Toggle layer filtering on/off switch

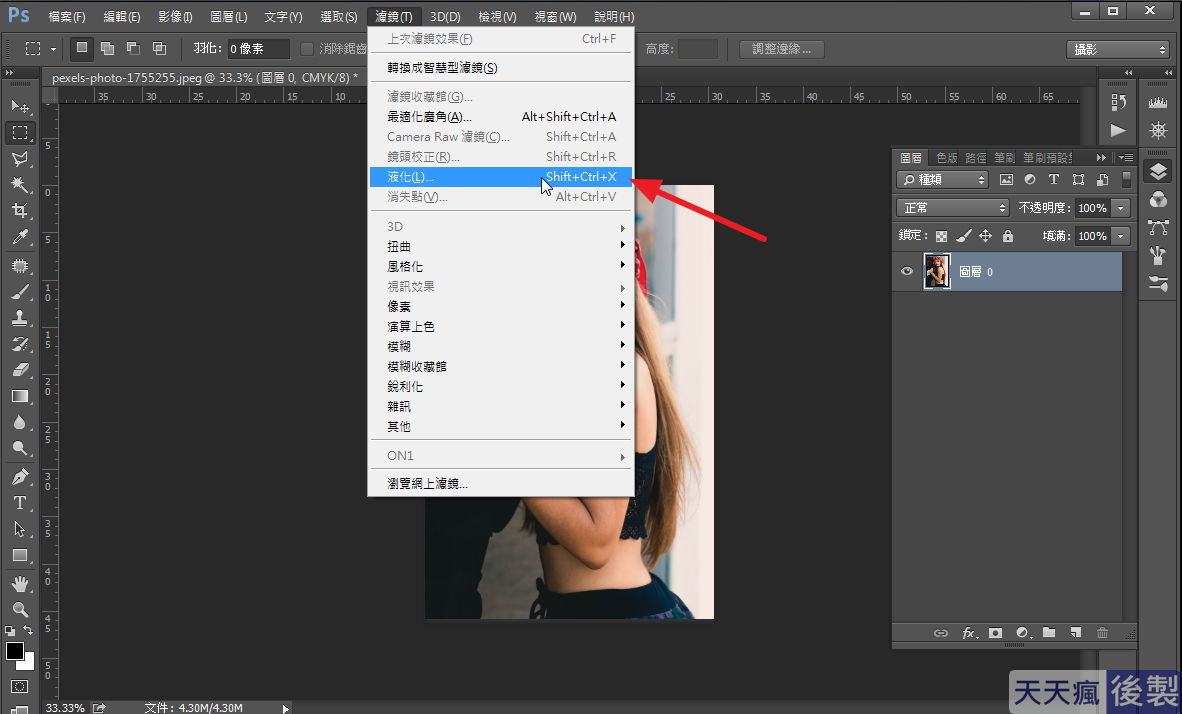coord(1126,179)
